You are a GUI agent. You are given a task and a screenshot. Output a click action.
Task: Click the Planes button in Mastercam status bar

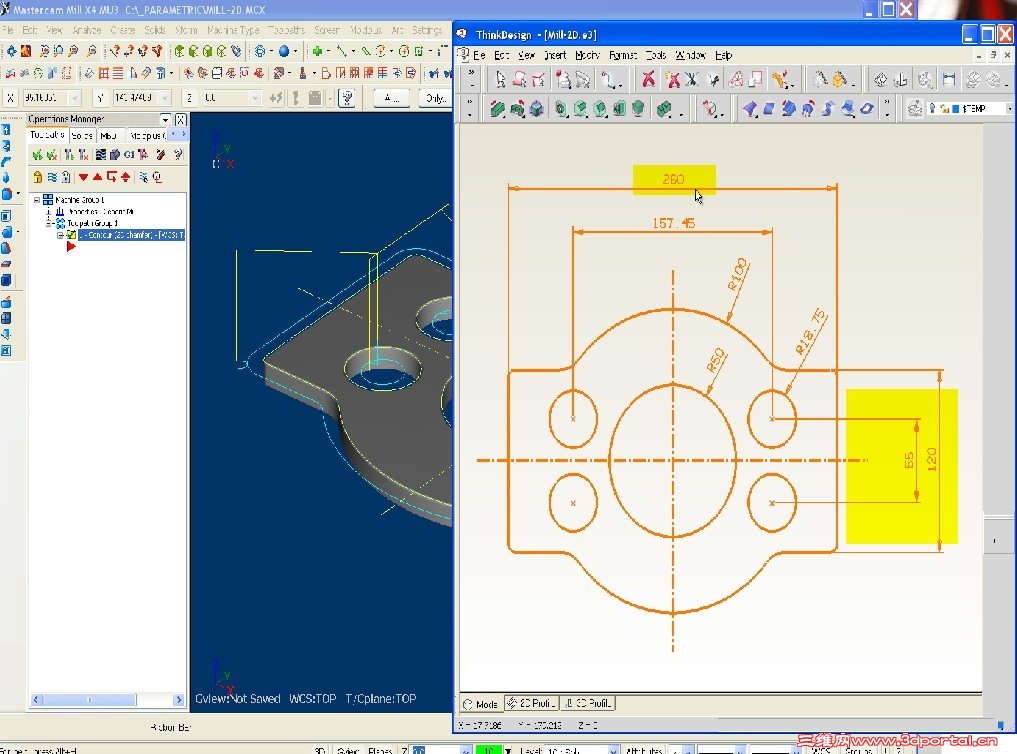click(379, 750)
